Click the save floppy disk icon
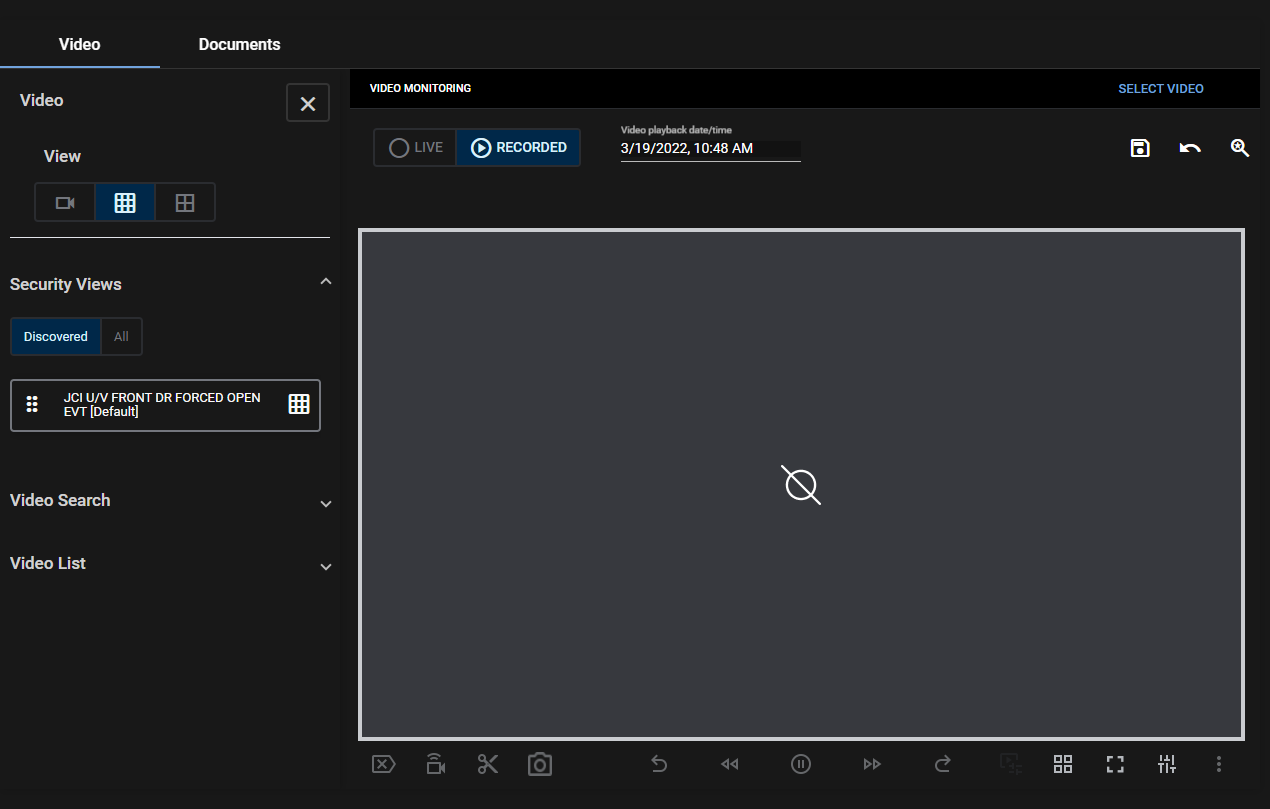 [1140, 148]
